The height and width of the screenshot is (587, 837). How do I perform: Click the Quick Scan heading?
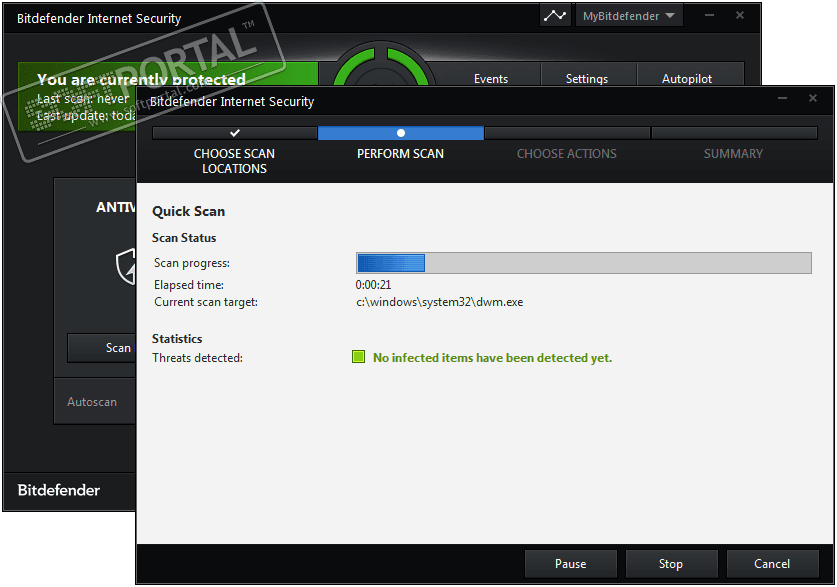click(188, 211)
